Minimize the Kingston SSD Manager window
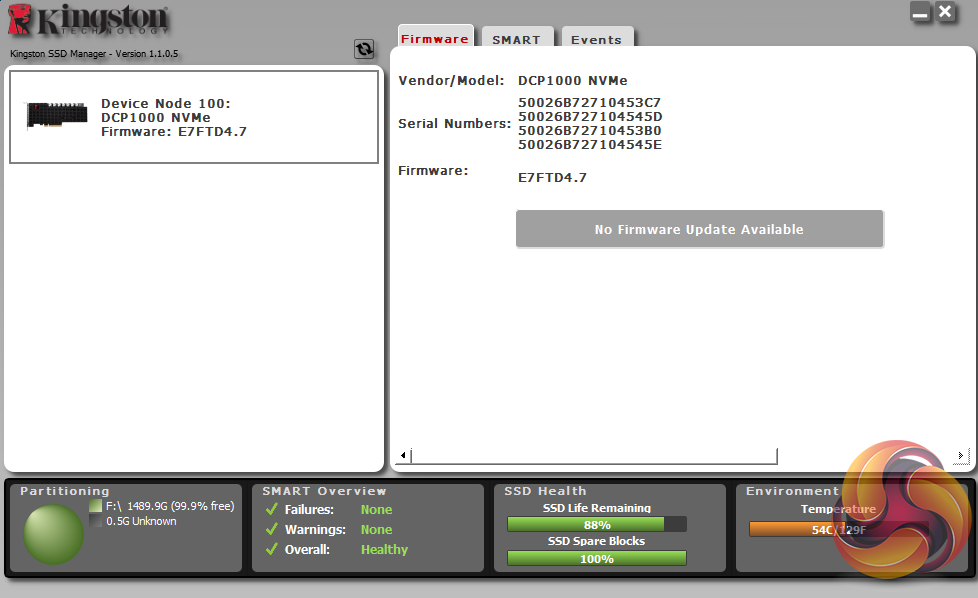978x598 pixels. (x=920, y=13)
